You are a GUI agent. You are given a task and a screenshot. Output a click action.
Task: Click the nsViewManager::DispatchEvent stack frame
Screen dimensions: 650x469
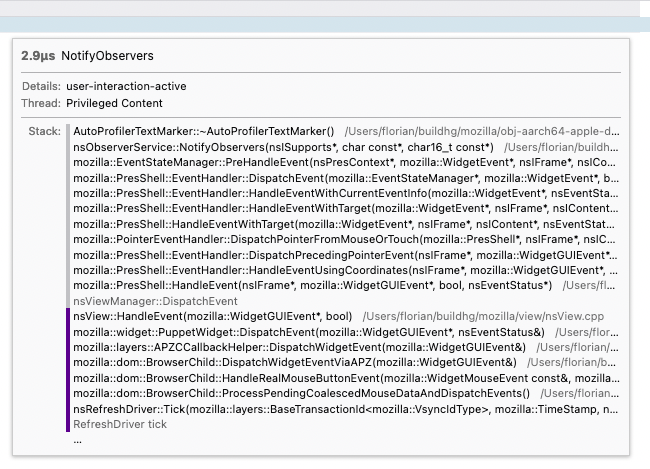[155, 301]
